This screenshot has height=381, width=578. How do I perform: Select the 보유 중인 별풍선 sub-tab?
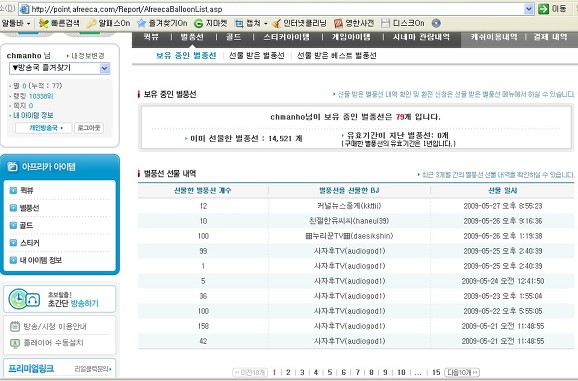point(186,55)
